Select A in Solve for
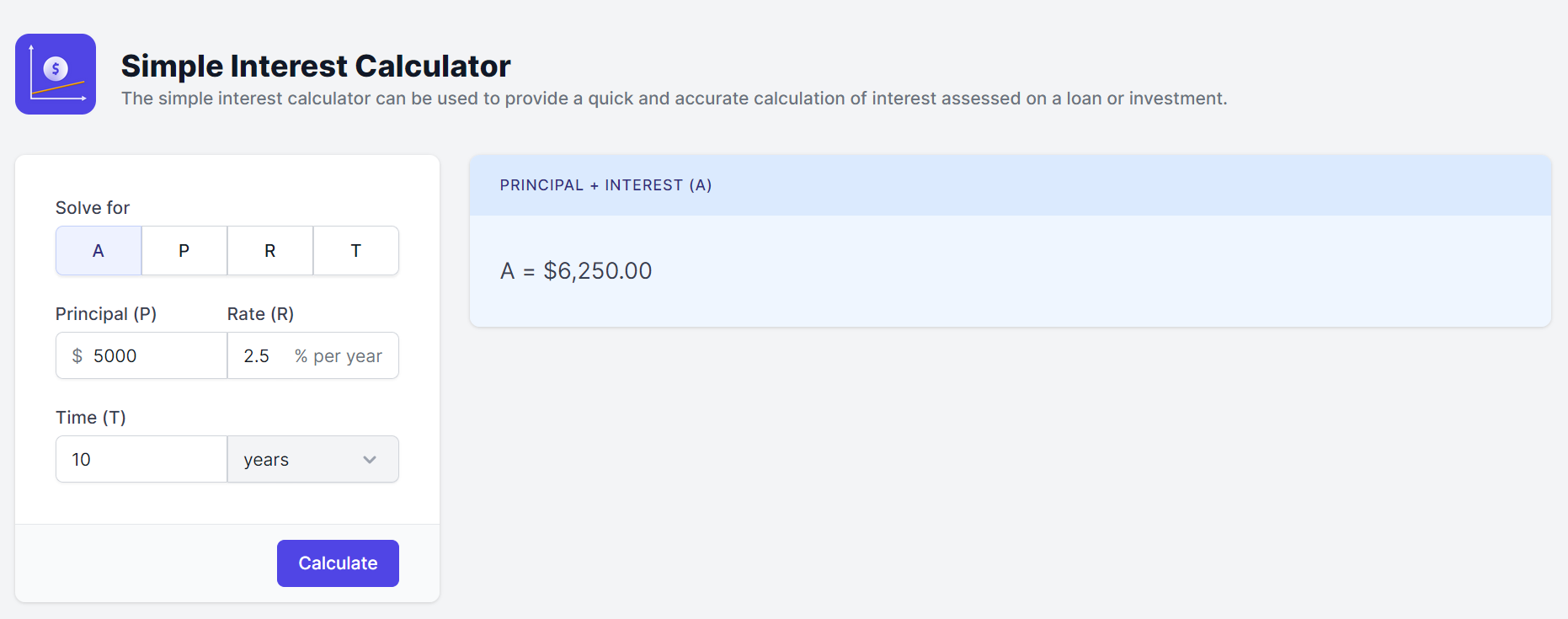 pyautogui.click(x=99, y=251)
